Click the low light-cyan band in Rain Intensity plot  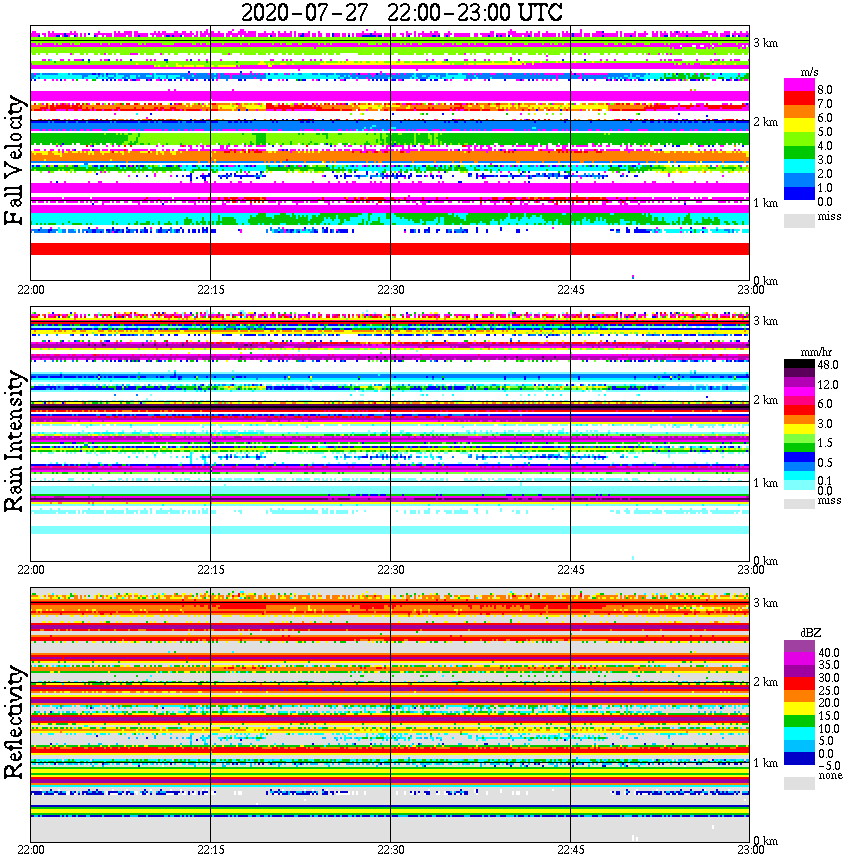[390, 530]
